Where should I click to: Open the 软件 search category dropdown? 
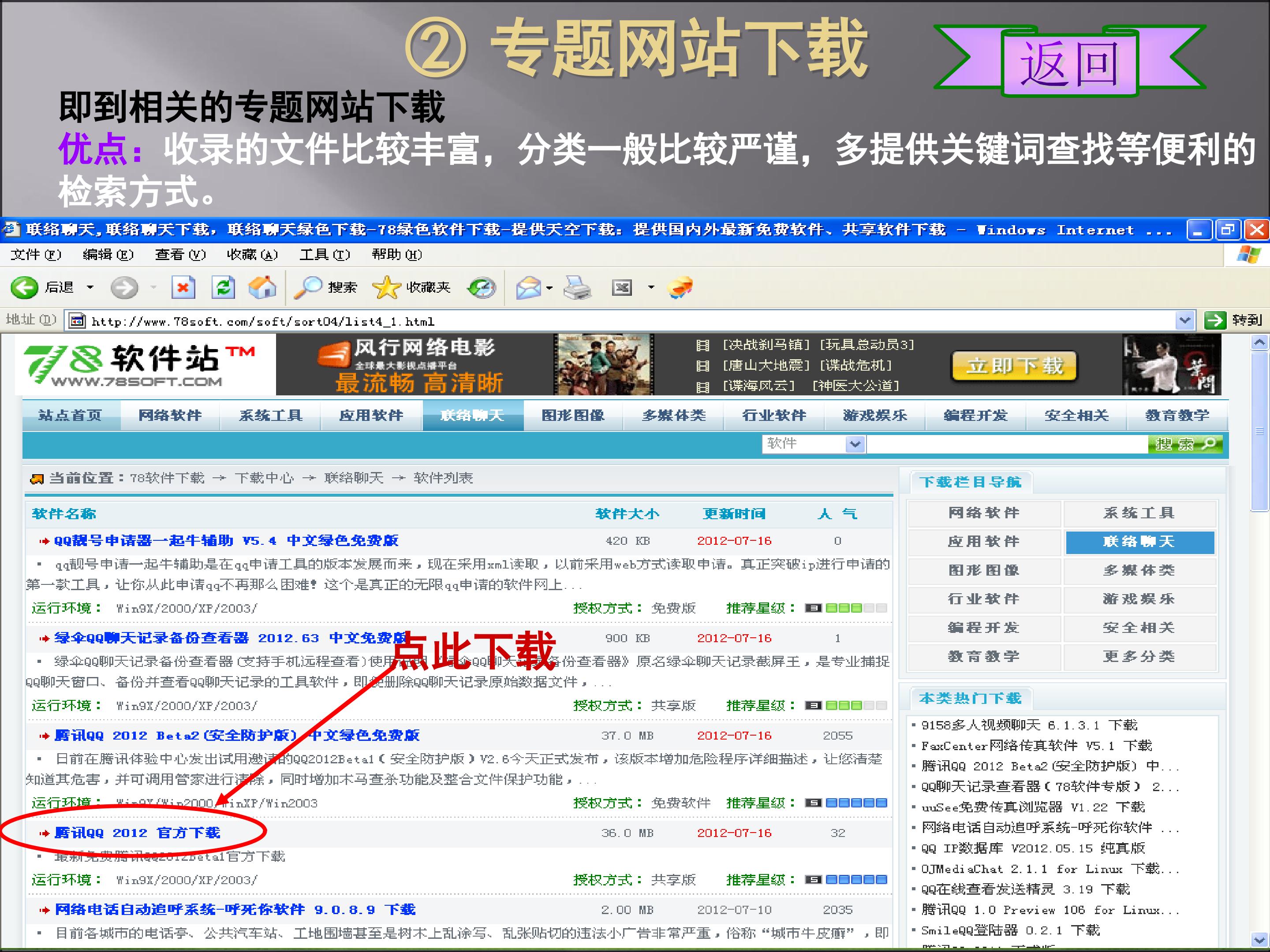pos(855,444)
